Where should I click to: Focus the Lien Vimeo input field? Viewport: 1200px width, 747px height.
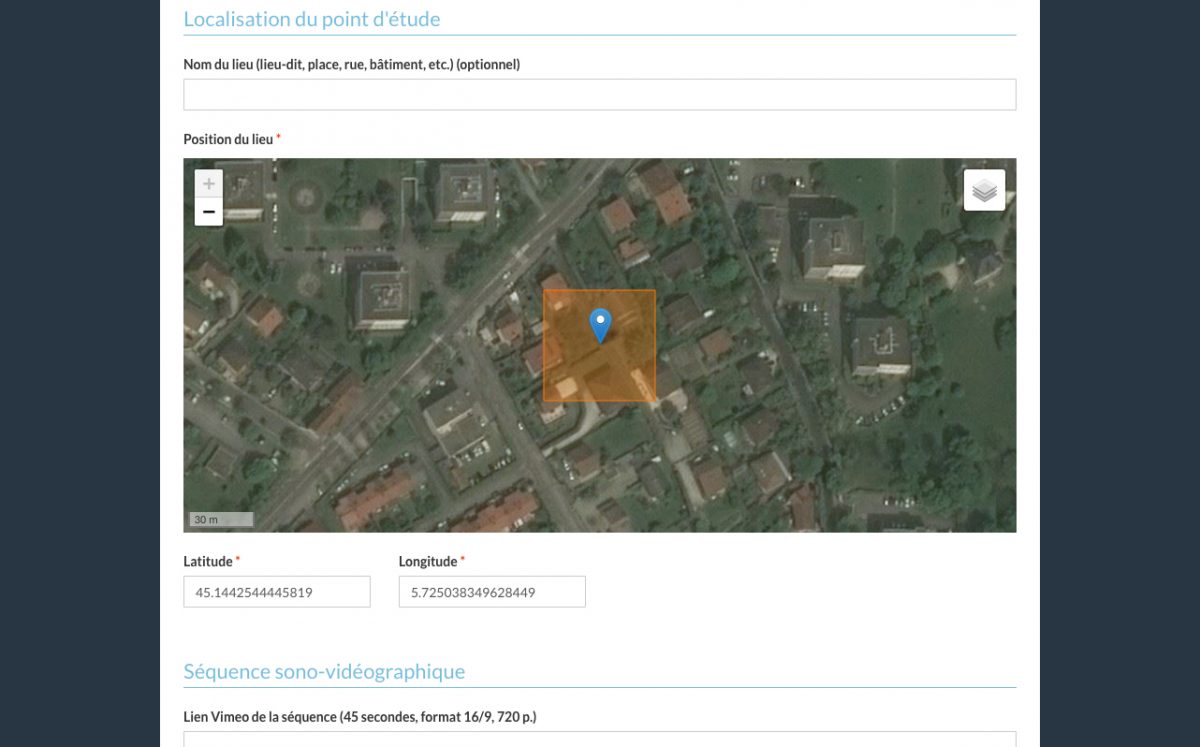point(599,739)
